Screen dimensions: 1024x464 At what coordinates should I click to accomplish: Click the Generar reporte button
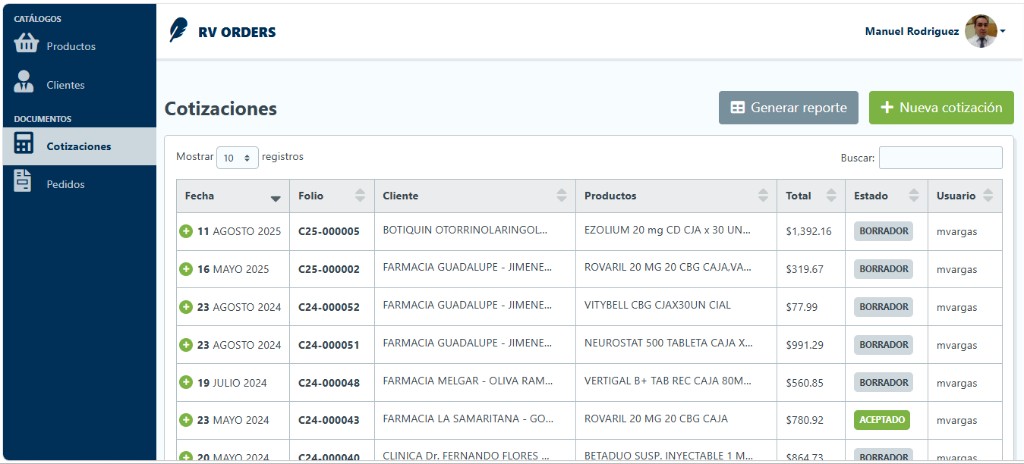coord(788,108)
